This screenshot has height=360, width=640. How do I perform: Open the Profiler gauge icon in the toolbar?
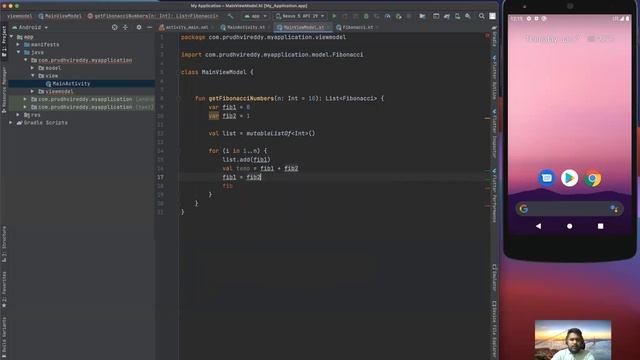[387, 16]
